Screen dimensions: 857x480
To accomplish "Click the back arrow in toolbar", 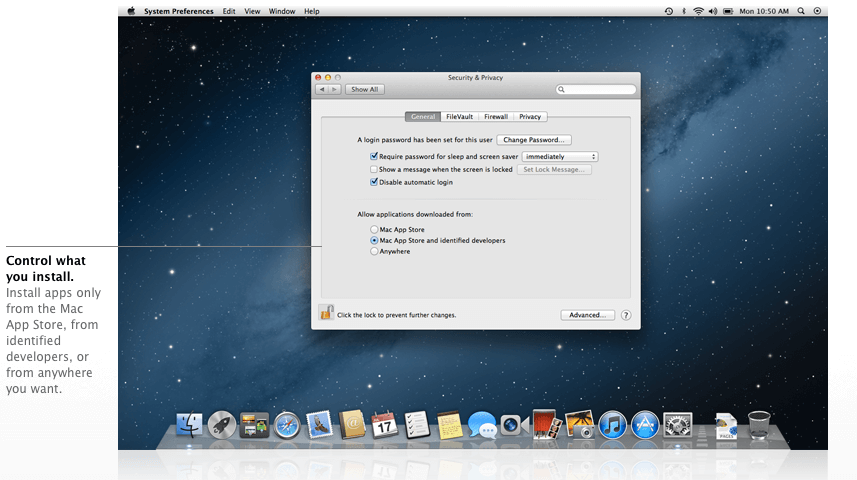I will point(322,89).
